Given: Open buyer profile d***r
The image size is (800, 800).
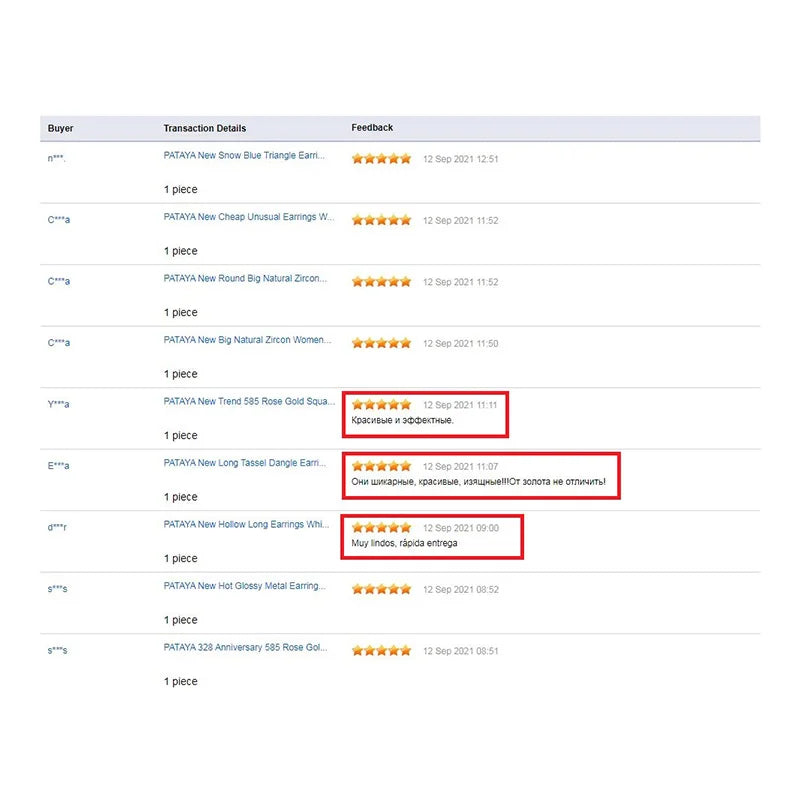Looking at the screenshot, I should tap(57, 527).
